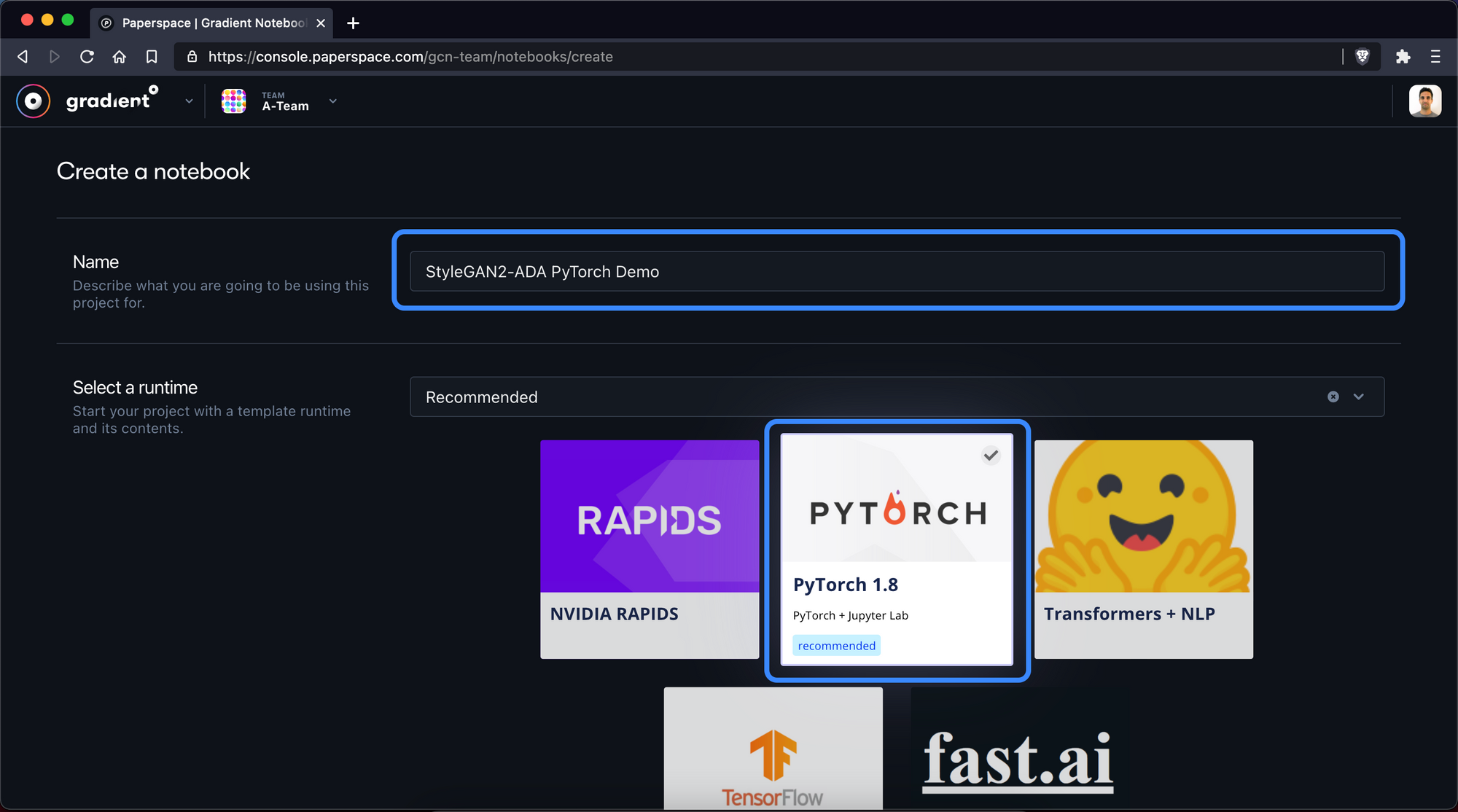Screen dimensions: 1458x812
Task: Select the Transformers + NLP runtime card
Action: 1143,549
